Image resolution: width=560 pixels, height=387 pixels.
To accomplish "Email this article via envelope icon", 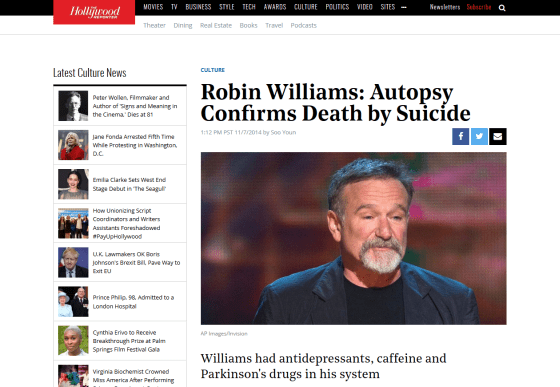I will point(498,136).
